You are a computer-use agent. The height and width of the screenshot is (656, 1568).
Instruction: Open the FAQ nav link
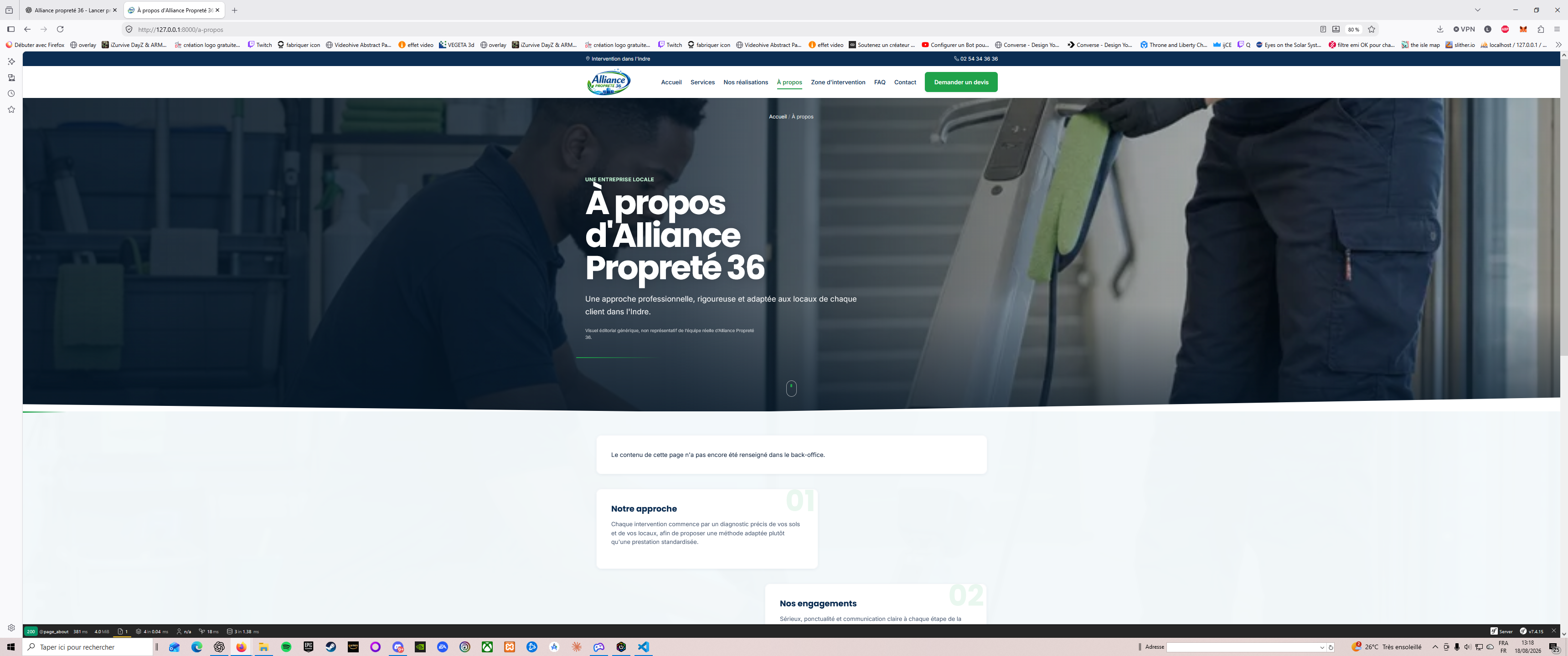pos(880,82)
